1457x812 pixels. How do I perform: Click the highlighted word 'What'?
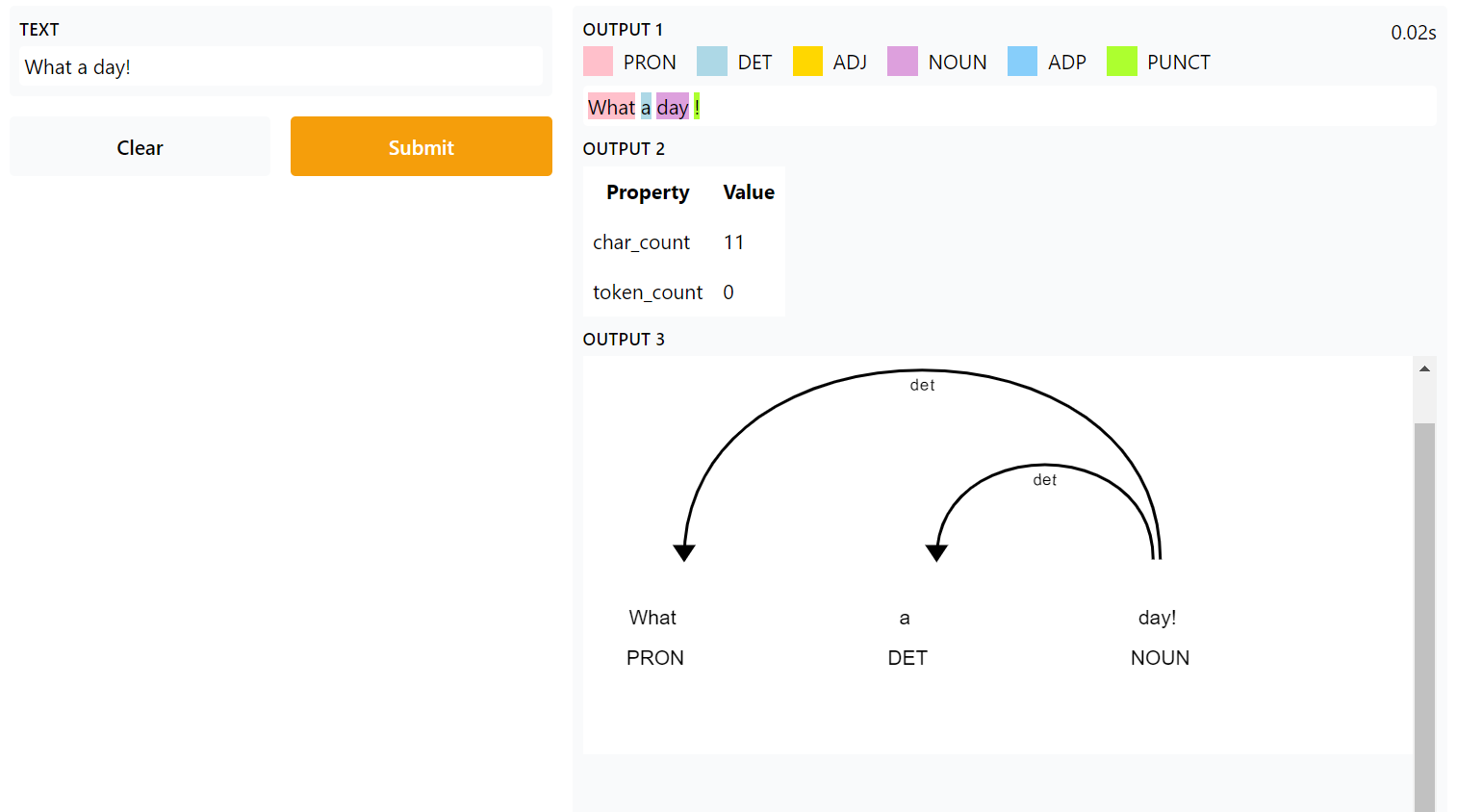[612, 107]
